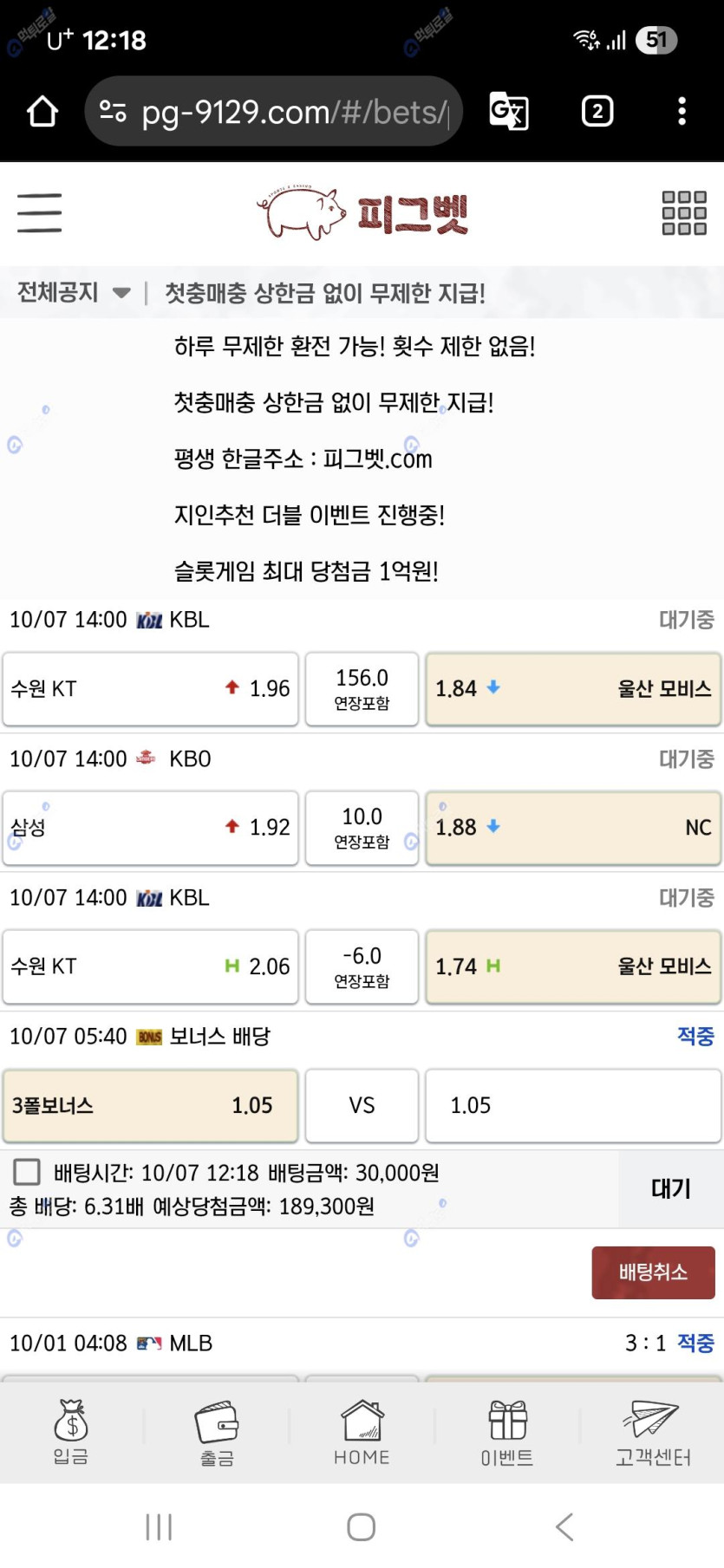This screenshot has height=1568, width=724.
Task: Open the Google Translate icon
Action: pyautogui.click(x=509, y=112)
